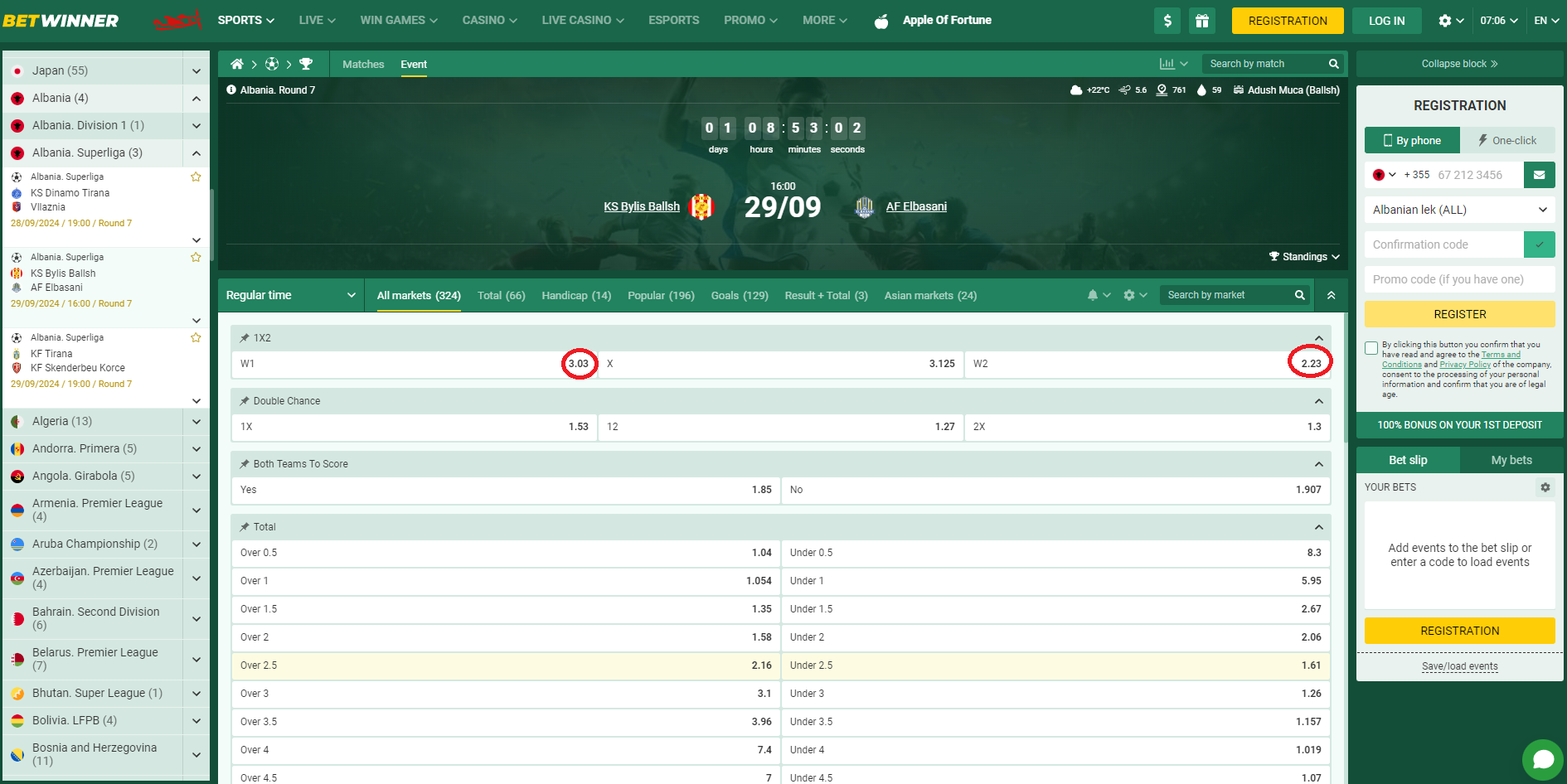Open the 07:06 time zone dropdown

[1499, 21]
